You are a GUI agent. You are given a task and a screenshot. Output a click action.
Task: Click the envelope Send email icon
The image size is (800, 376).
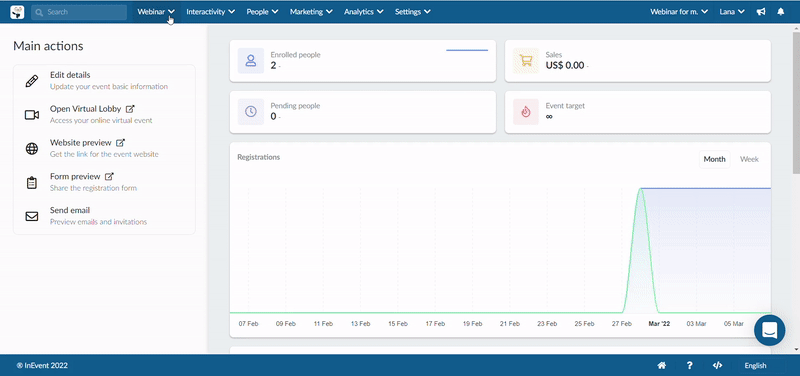tap(32, 216)
